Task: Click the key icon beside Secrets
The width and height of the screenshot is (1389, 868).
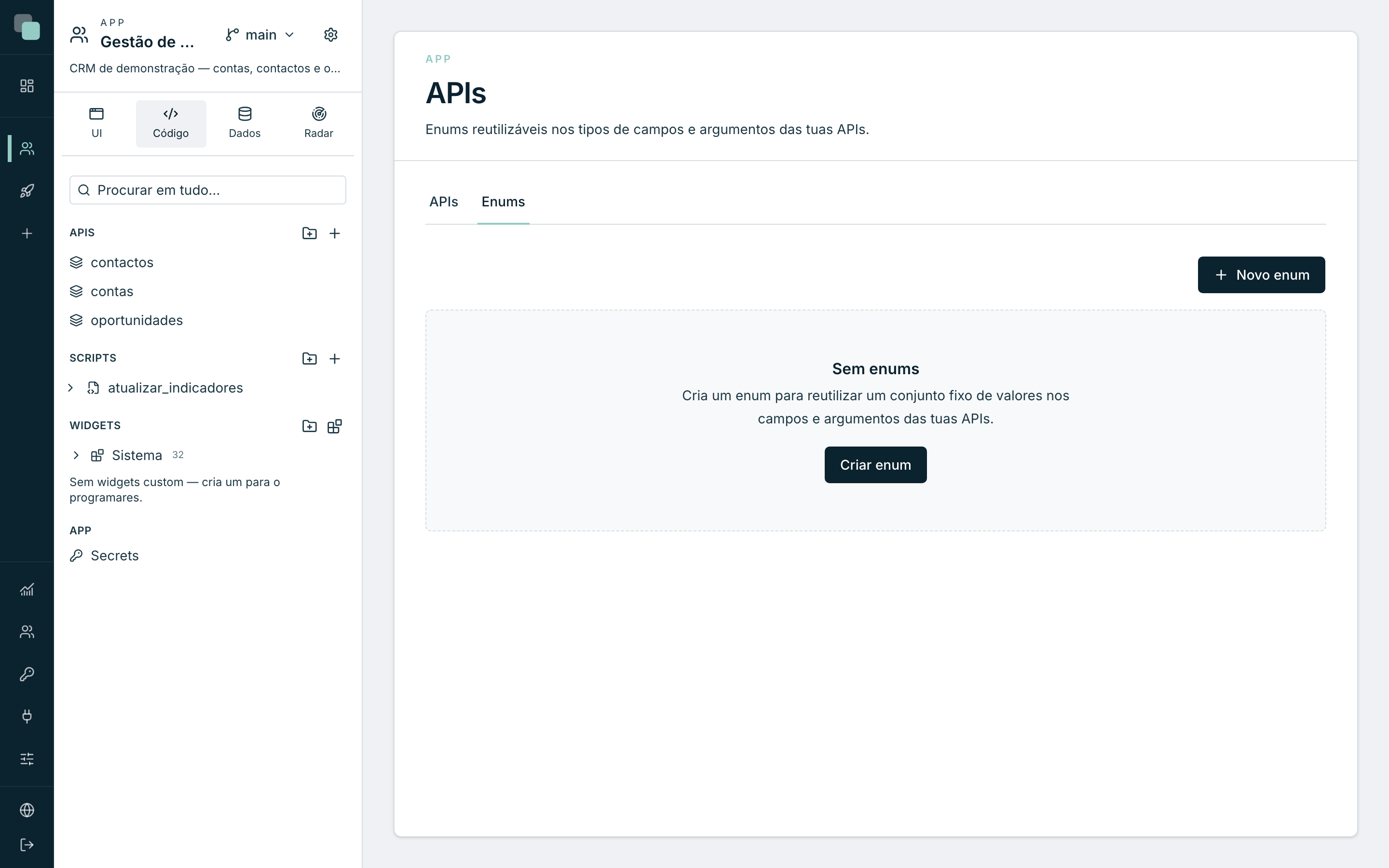Action: 76,556
